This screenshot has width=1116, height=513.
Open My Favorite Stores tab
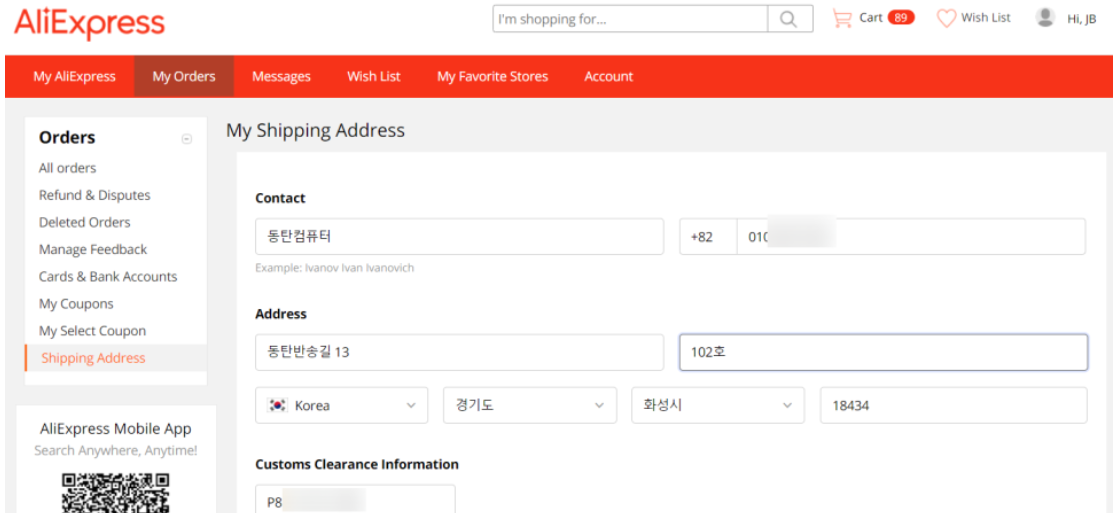[493, 76]
